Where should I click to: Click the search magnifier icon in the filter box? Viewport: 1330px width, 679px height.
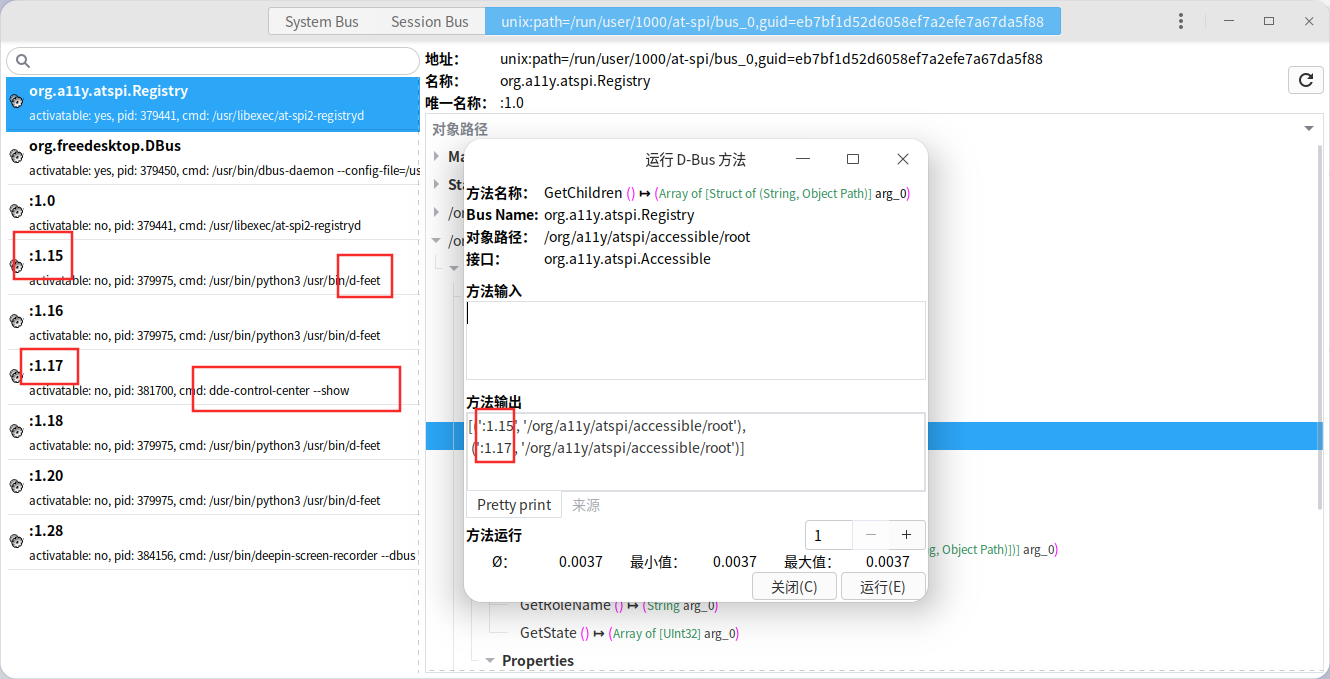(x=24, y=61)
